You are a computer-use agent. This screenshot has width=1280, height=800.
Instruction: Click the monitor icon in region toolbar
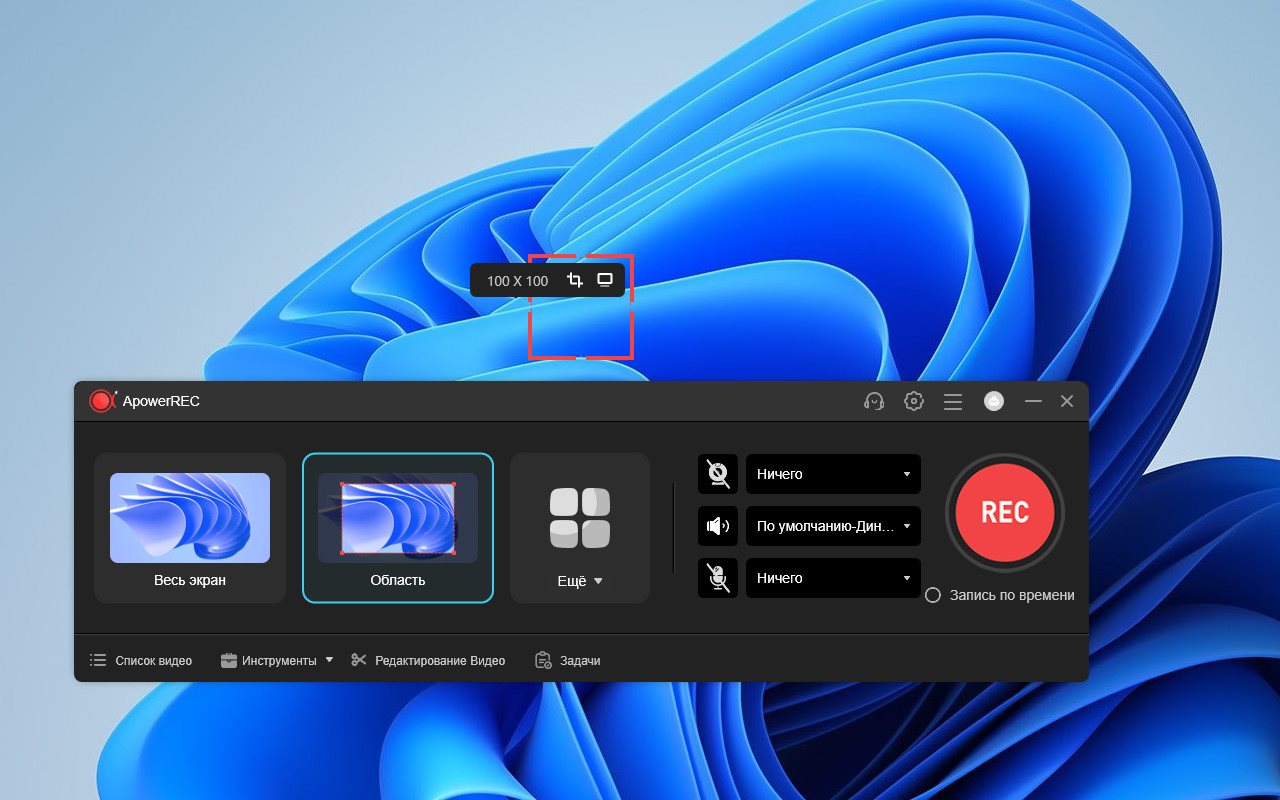pyautogui.click(x=605, y=280)
